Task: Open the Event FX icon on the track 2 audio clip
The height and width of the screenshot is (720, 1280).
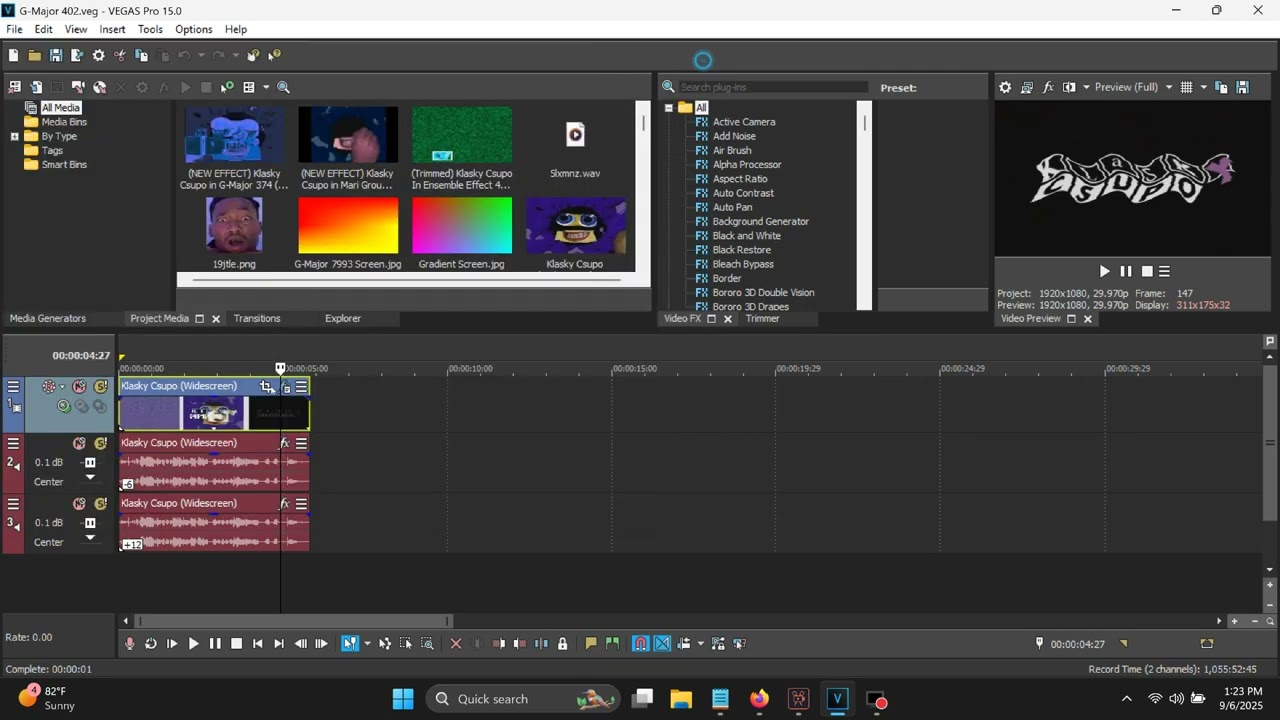Action: coord(285,443)
